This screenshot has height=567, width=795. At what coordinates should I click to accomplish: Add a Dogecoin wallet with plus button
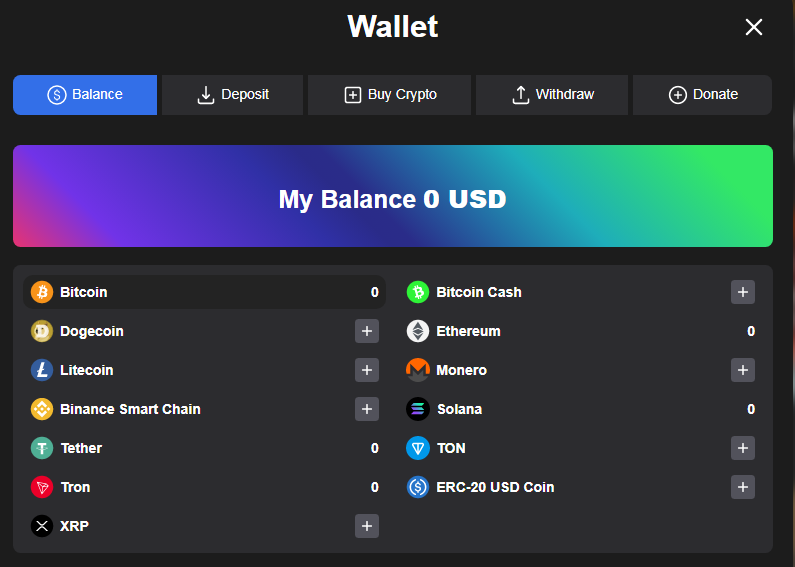coord(367,331)
